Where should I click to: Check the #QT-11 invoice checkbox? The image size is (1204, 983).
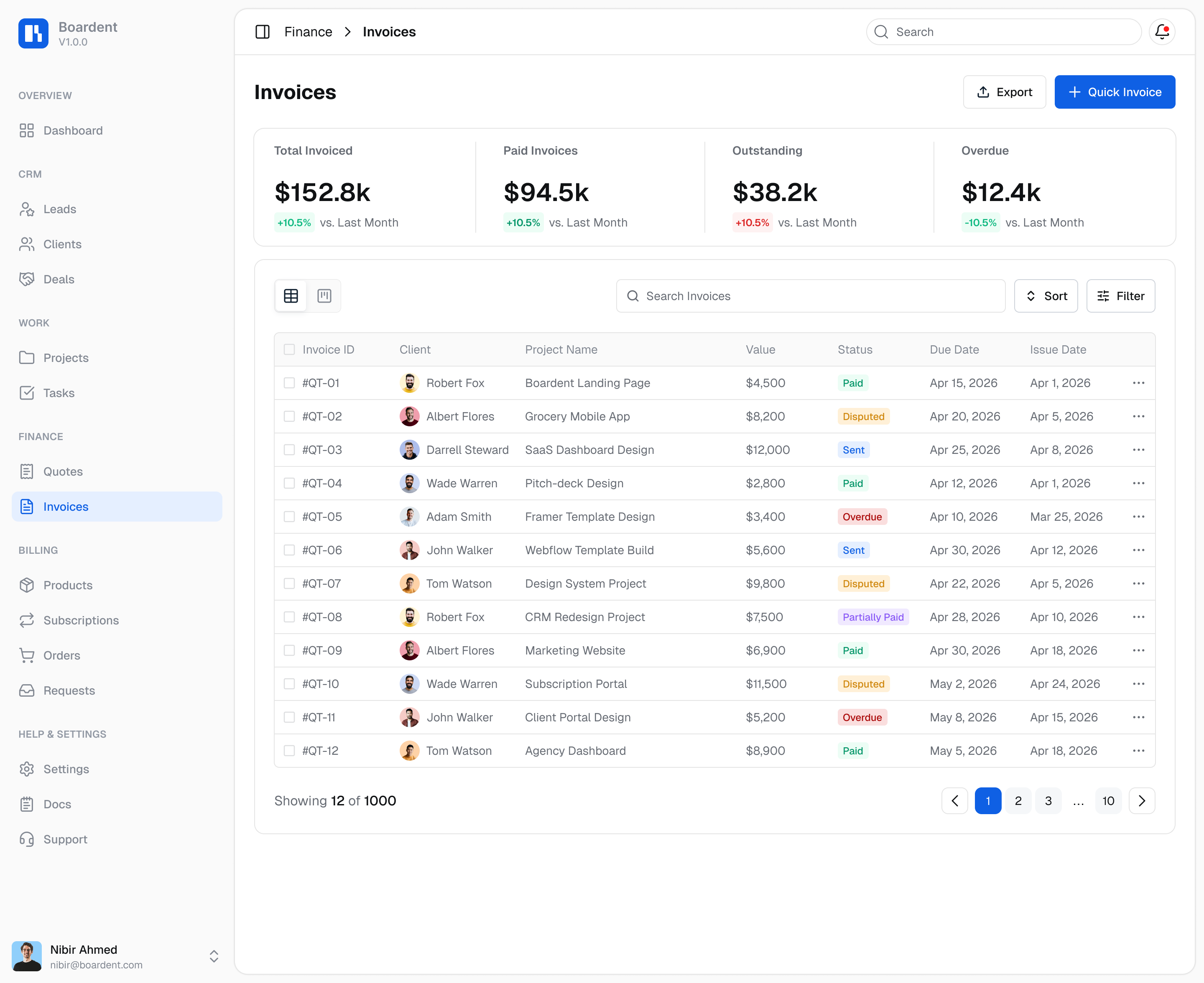[289, 717]
